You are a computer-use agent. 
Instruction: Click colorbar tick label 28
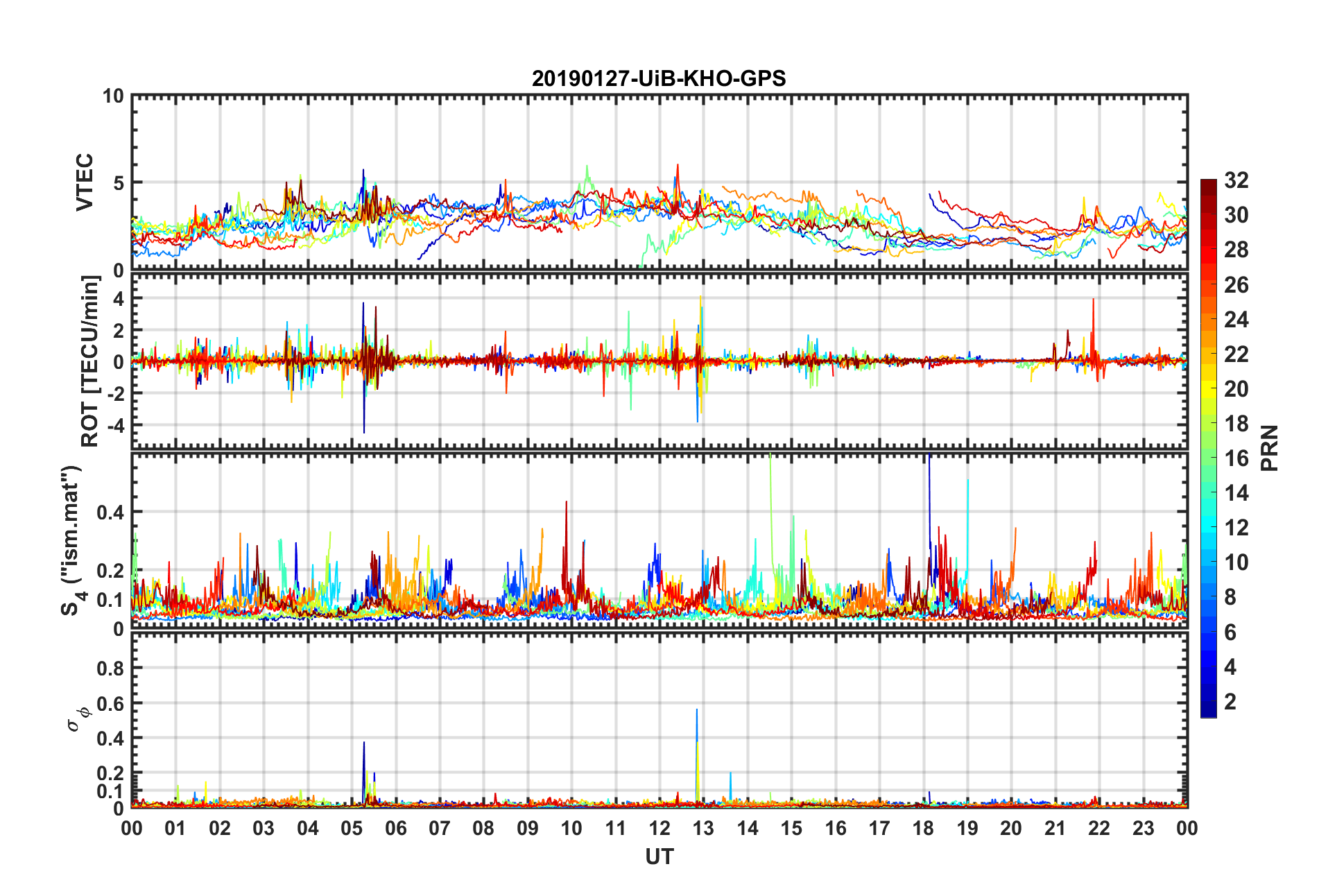[x=1236, y=250]
